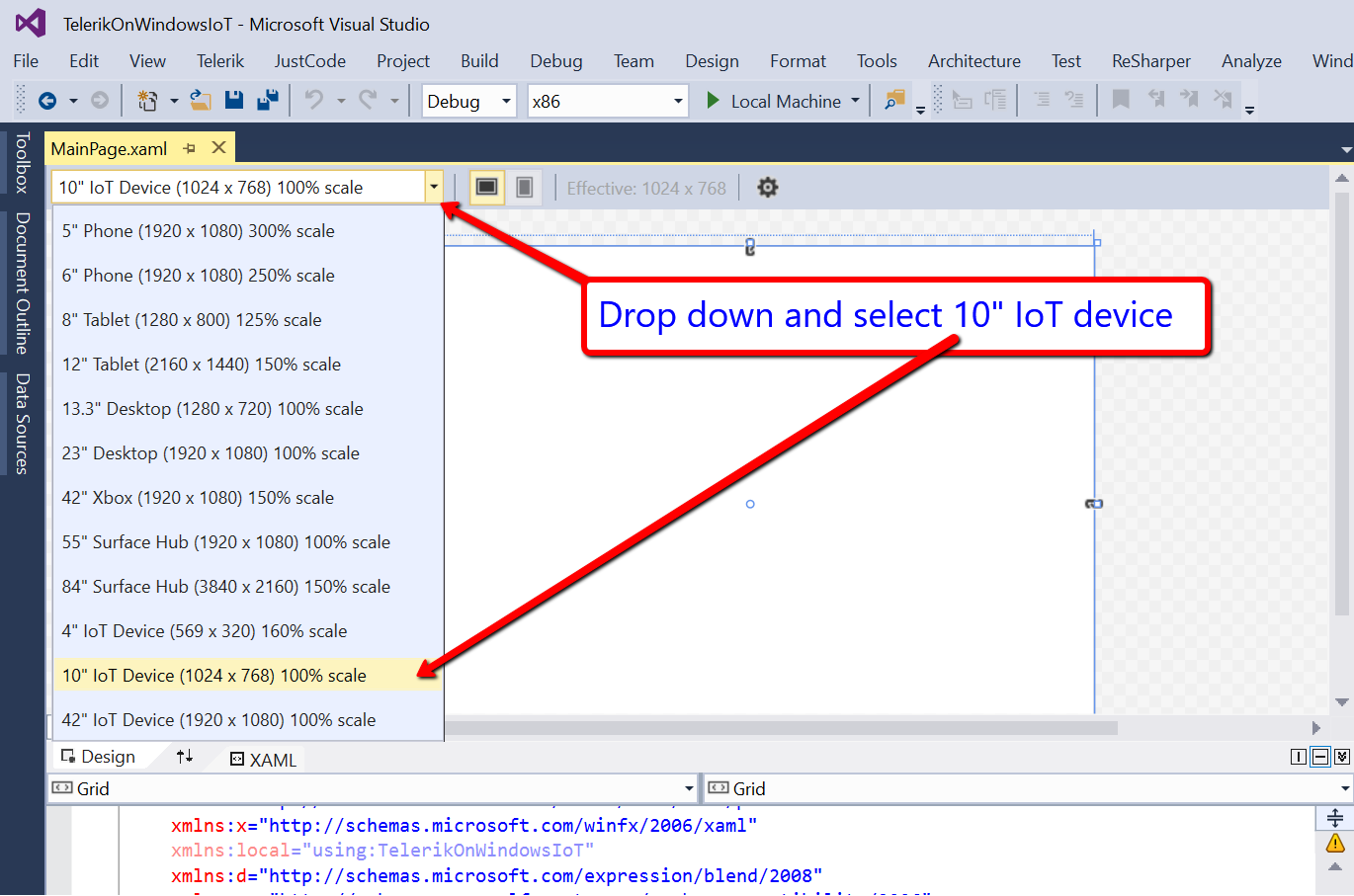Click the Undo arrow icon
Image resolution: width=1354 pixels, height=896 pixels.
click(314, 100)
